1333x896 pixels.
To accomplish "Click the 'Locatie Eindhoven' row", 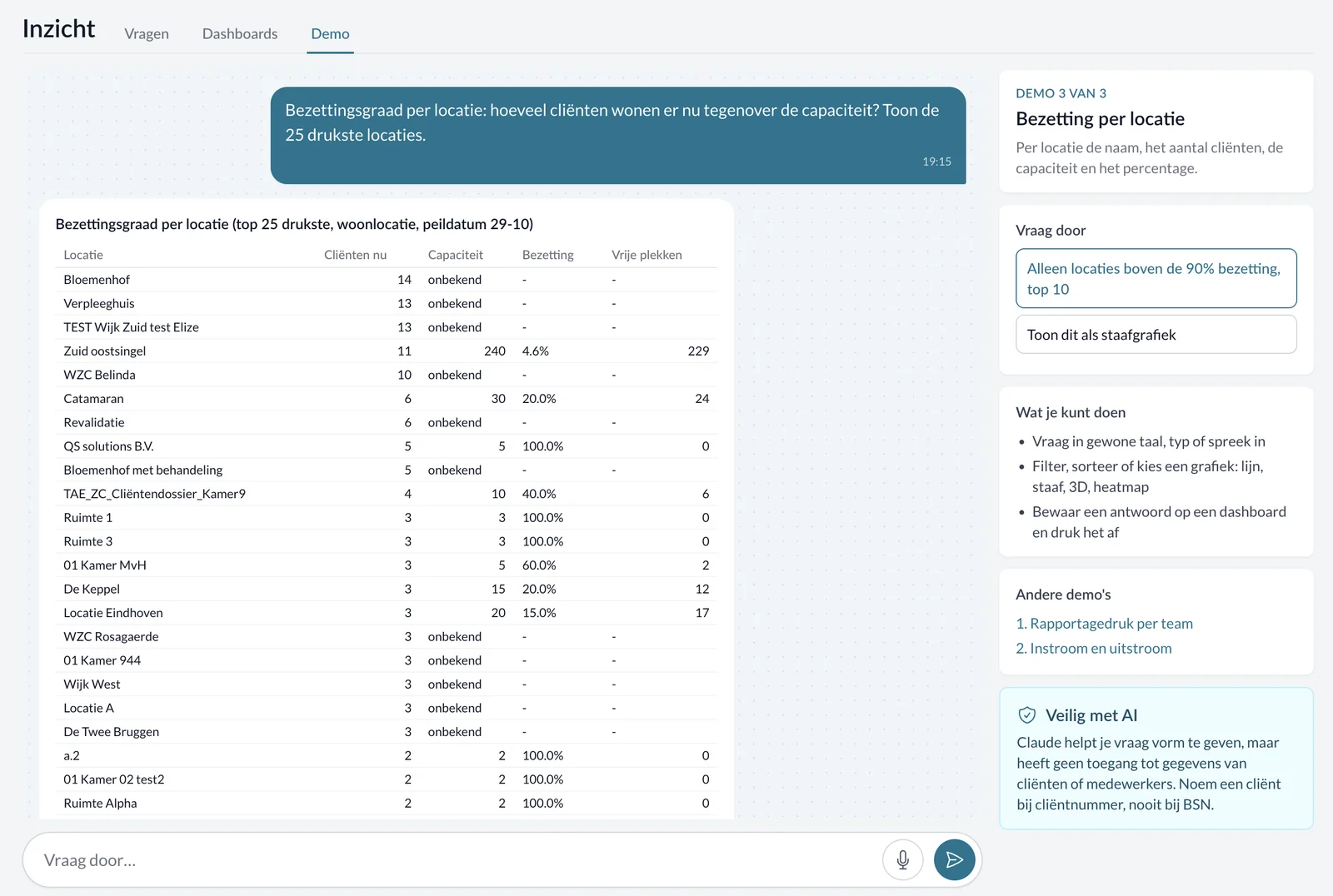I will point(387,613).
